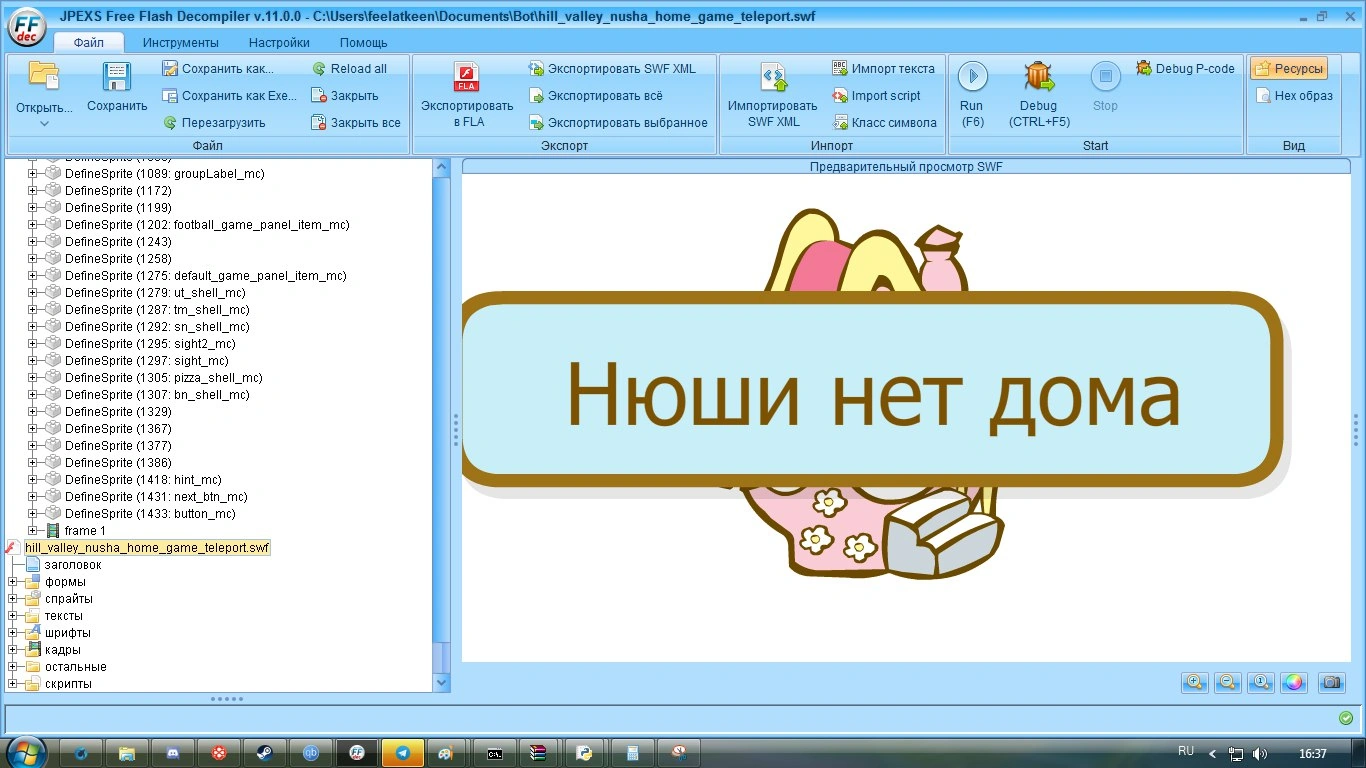Open the Файл ribbon tab
The height and width of the screenshot is (768, 1366).
(89, 43)
